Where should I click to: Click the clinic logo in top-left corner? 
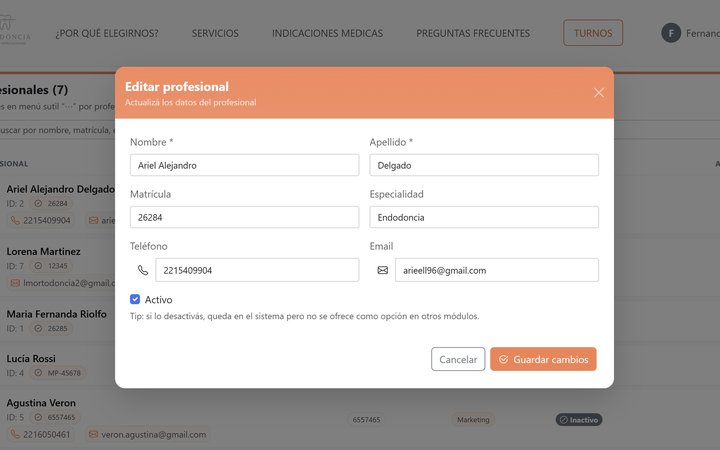[15, 32]
